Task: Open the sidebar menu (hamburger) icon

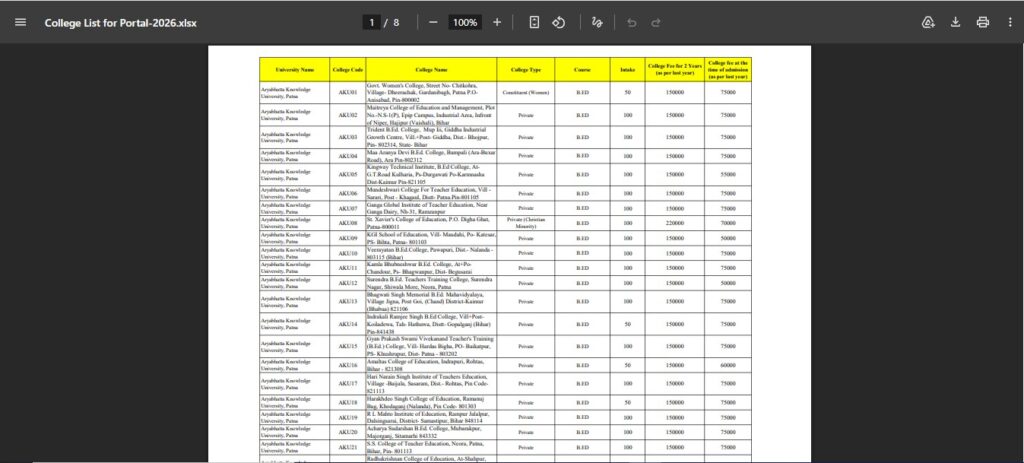Action: [x=20, y=22]
